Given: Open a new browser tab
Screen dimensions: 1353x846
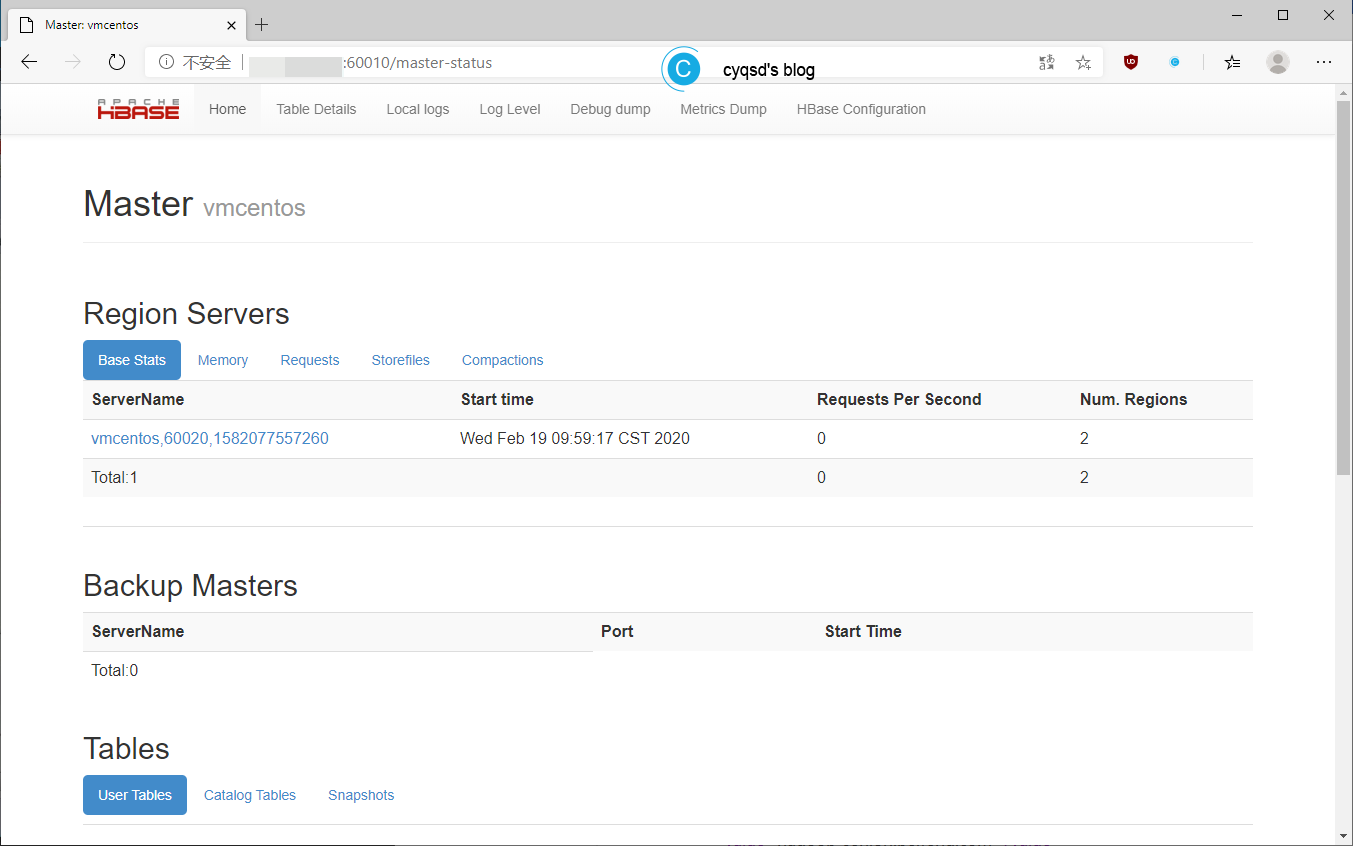Looking at the screenshot, I should 262,24.
